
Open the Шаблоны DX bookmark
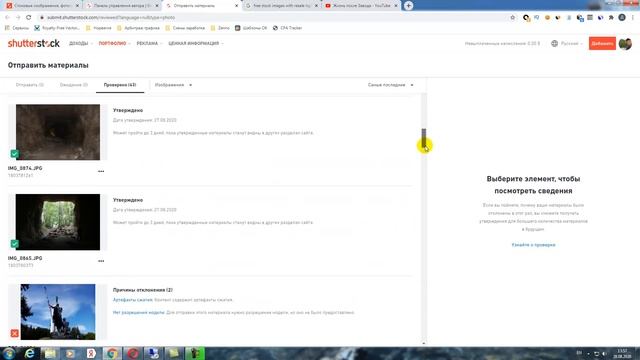(x=251, y=28)
